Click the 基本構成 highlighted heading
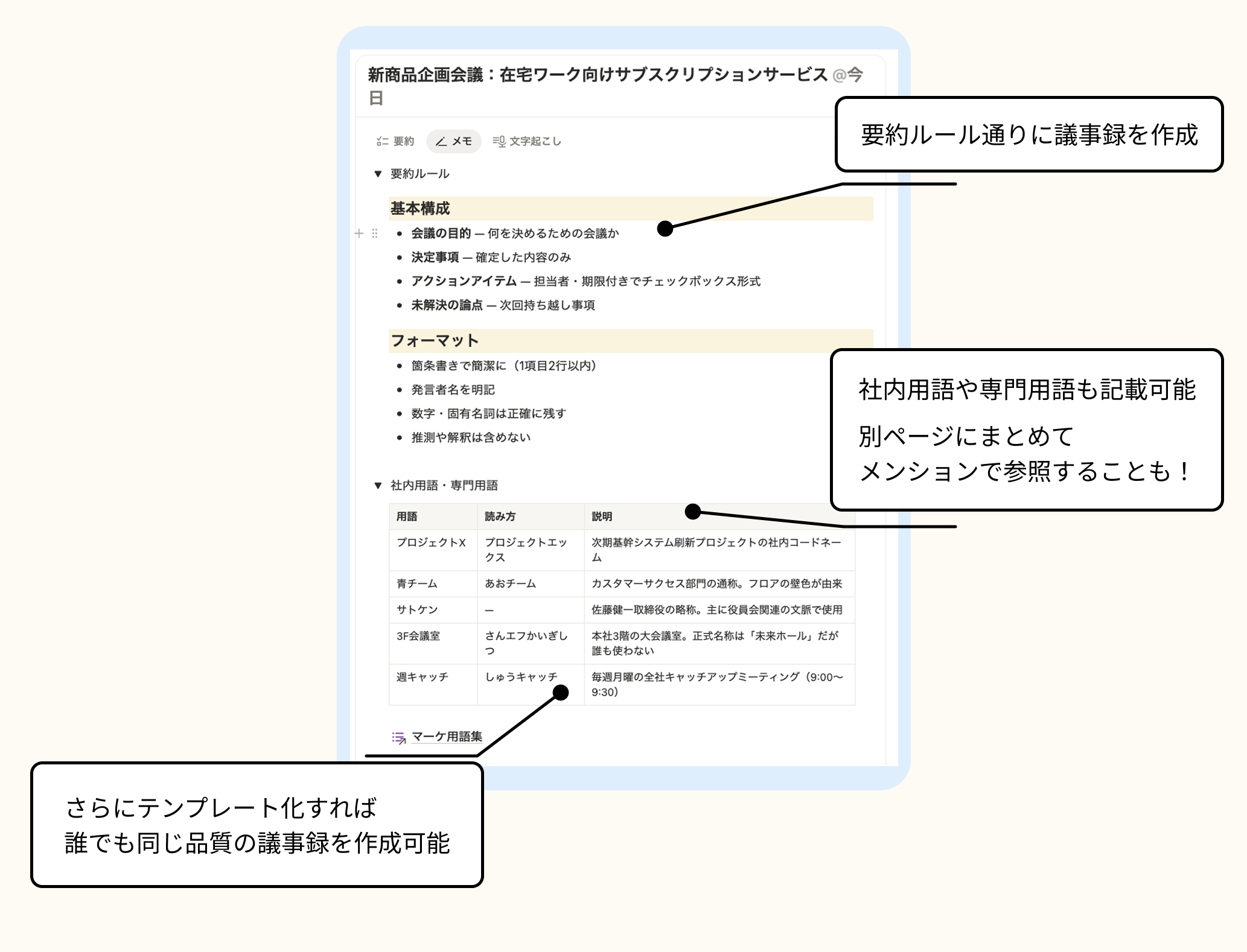The width and height of the screenshot is (1247, 952). pyautogui.click(x=420, y=209)
